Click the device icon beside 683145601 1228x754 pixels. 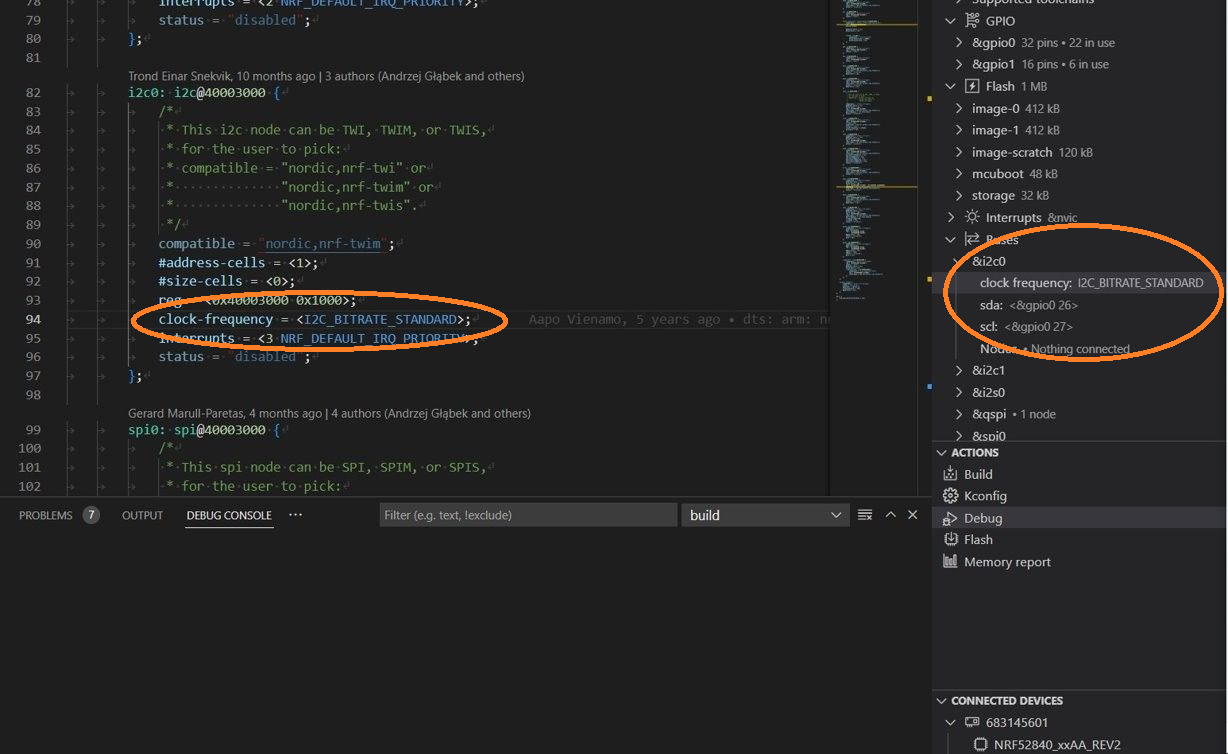[971, 722]
